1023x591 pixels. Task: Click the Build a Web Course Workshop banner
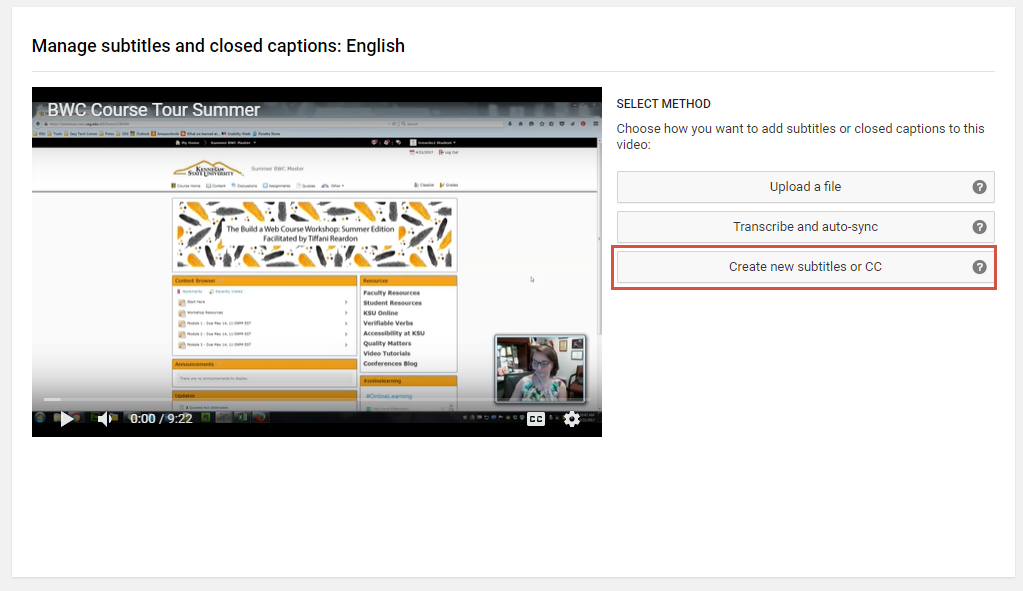point(315,233)
